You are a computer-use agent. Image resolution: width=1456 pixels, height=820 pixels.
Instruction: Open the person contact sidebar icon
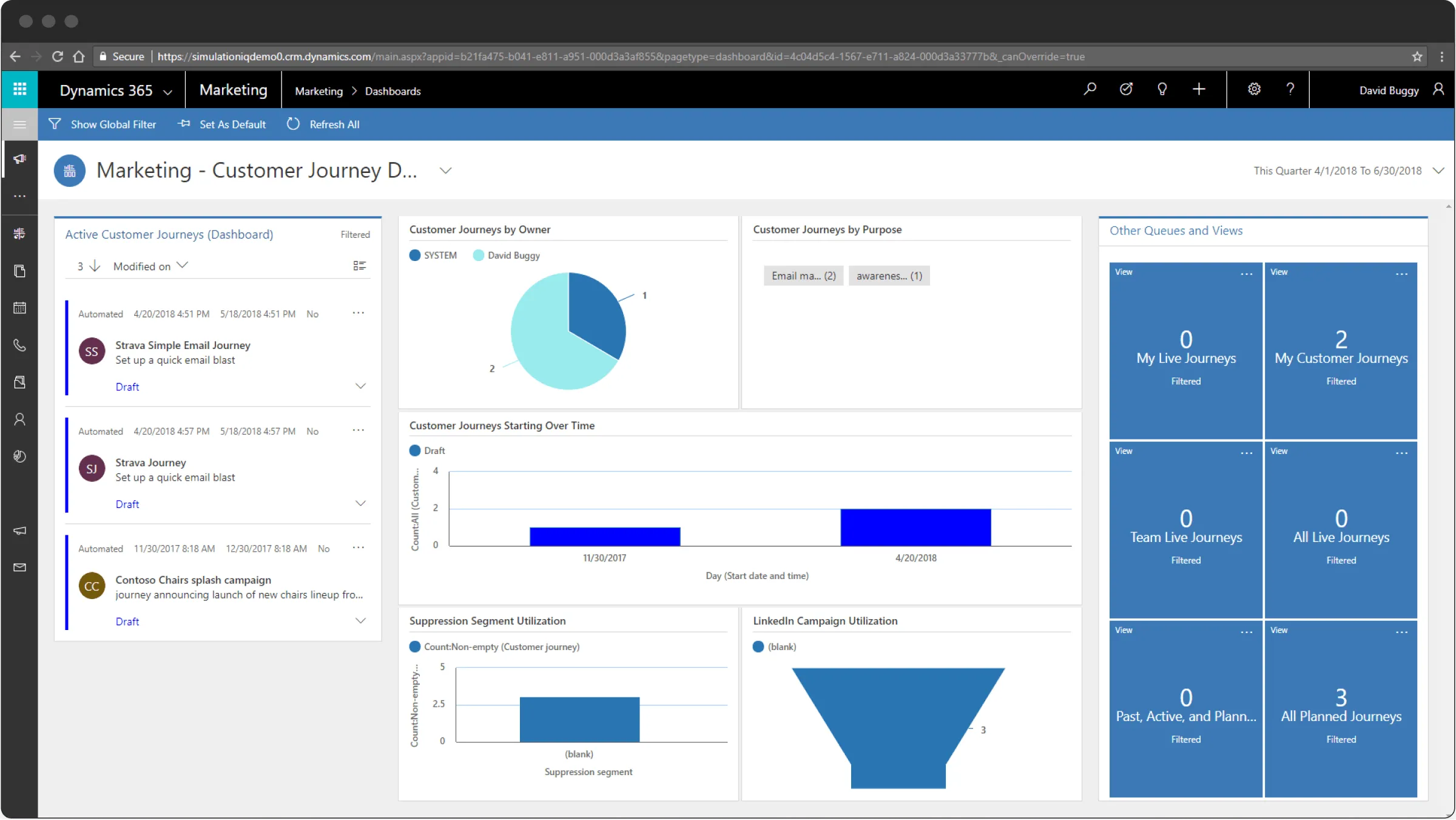point(19,419)
